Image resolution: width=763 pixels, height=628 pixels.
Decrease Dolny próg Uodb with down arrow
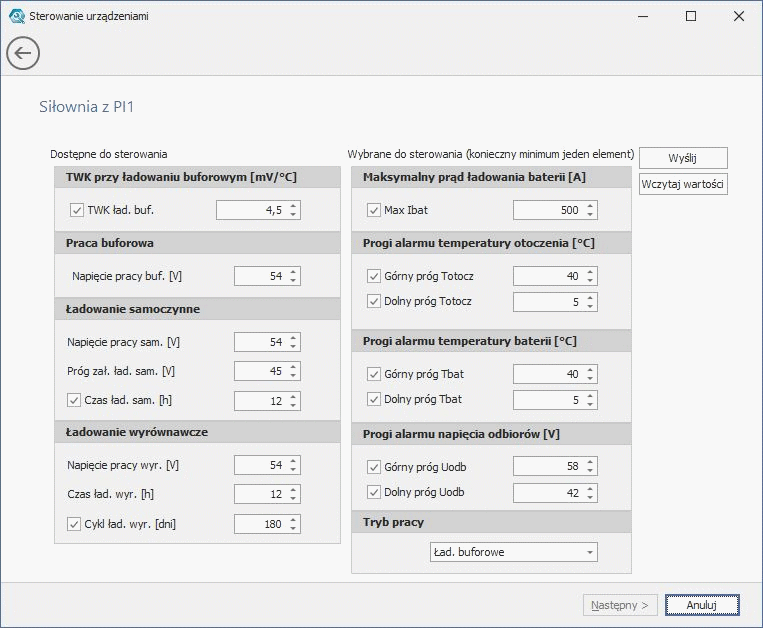tap(590, 497)
